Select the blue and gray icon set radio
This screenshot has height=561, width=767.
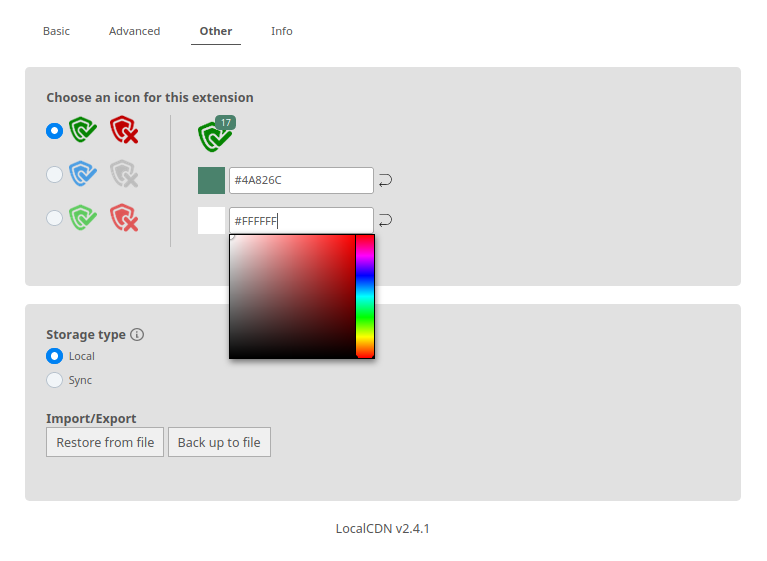pyautogui.click(x=54, y=174)
